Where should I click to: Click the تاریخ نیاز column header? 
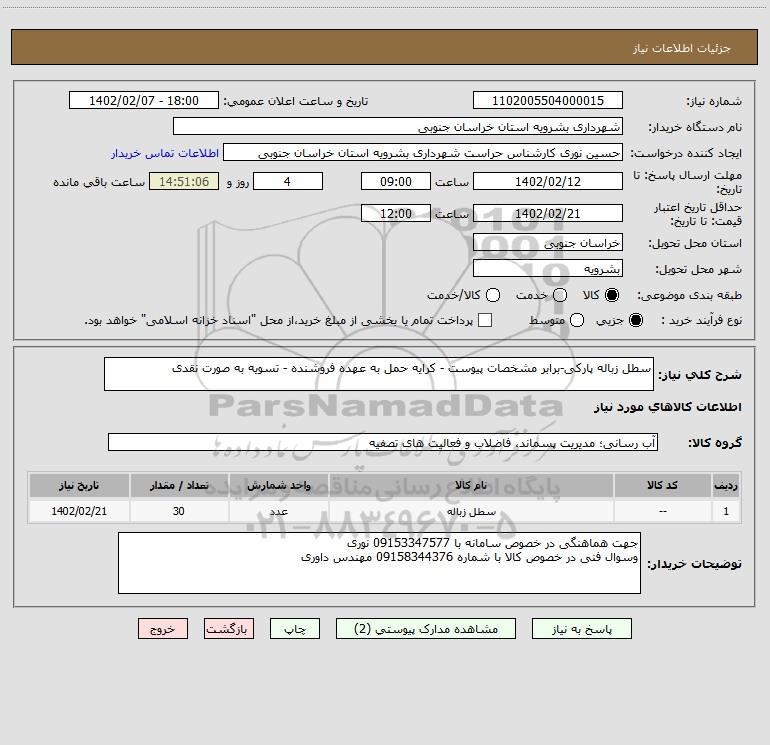pos(79,485)
